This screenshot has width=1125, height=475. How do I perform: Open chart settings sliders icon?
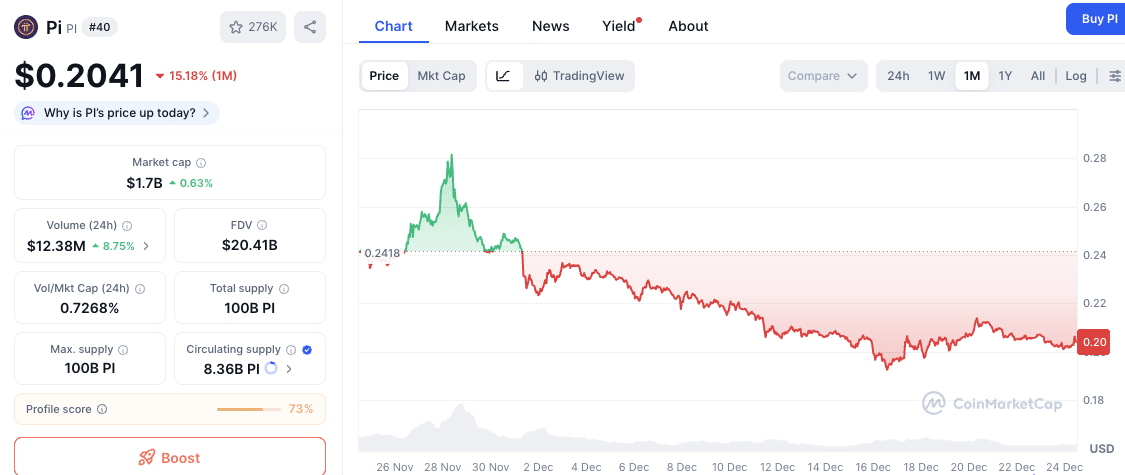tap(1115, 76)
